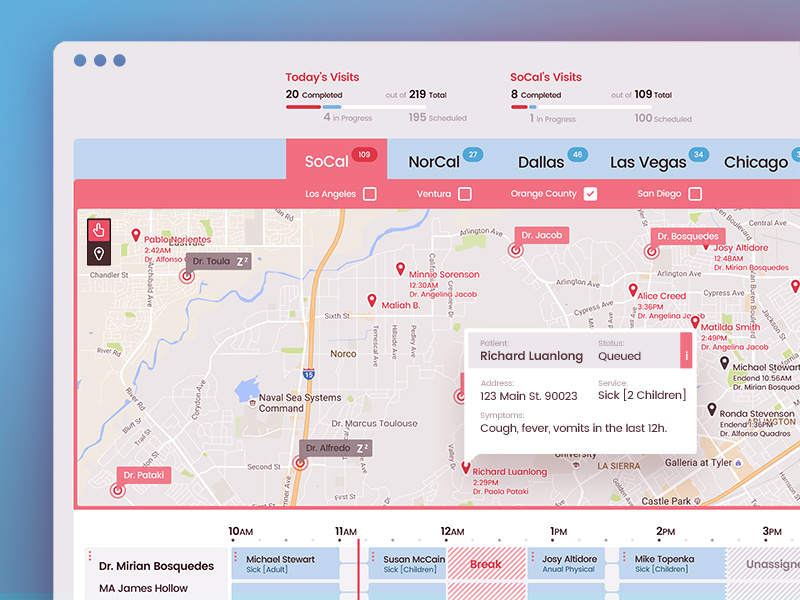Click the Las Vegas tab 34 badge
The height and width of the screenshot is (600, 800).
tap(698, 155)
